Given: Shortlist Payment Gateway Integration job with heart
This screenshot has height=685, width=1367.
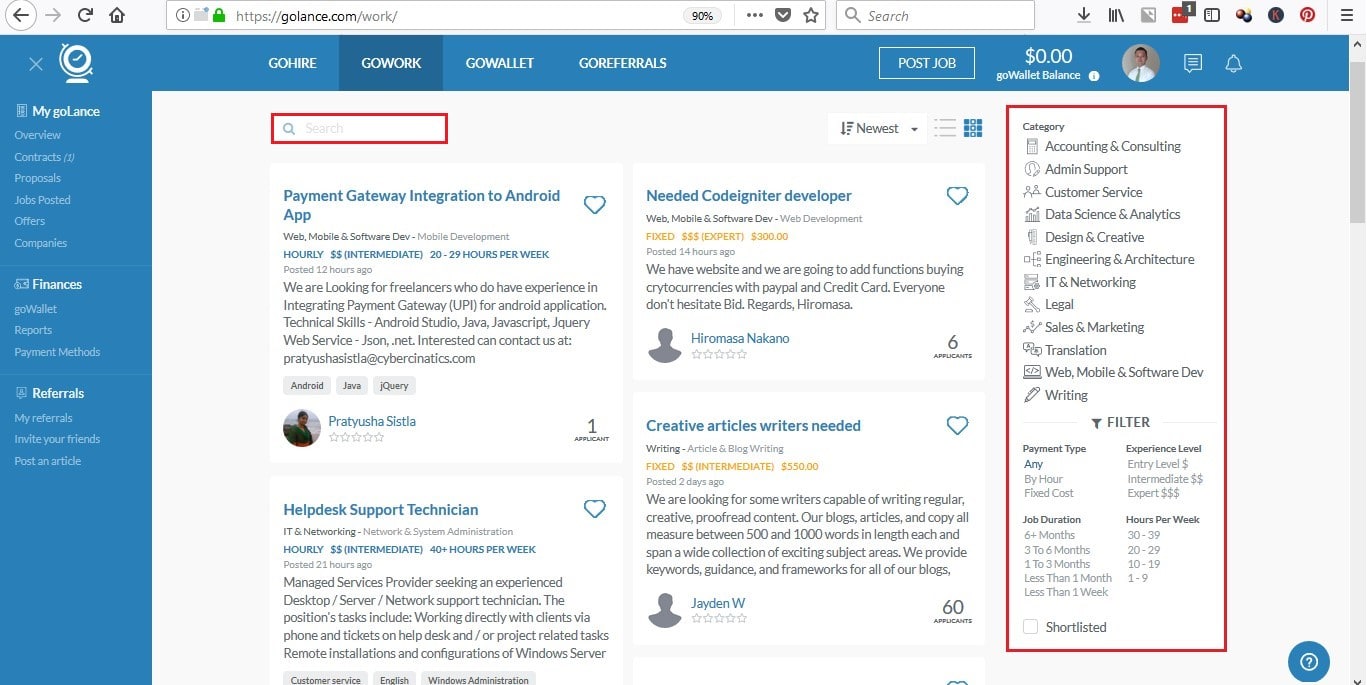Looking at the screenshot, I should click(x=595, y=205).
